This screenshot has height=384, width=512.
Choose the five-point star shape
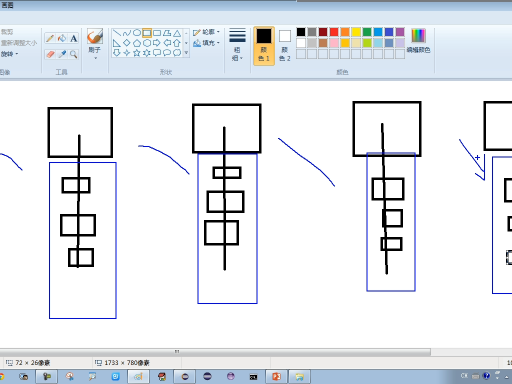click(137, 53)
